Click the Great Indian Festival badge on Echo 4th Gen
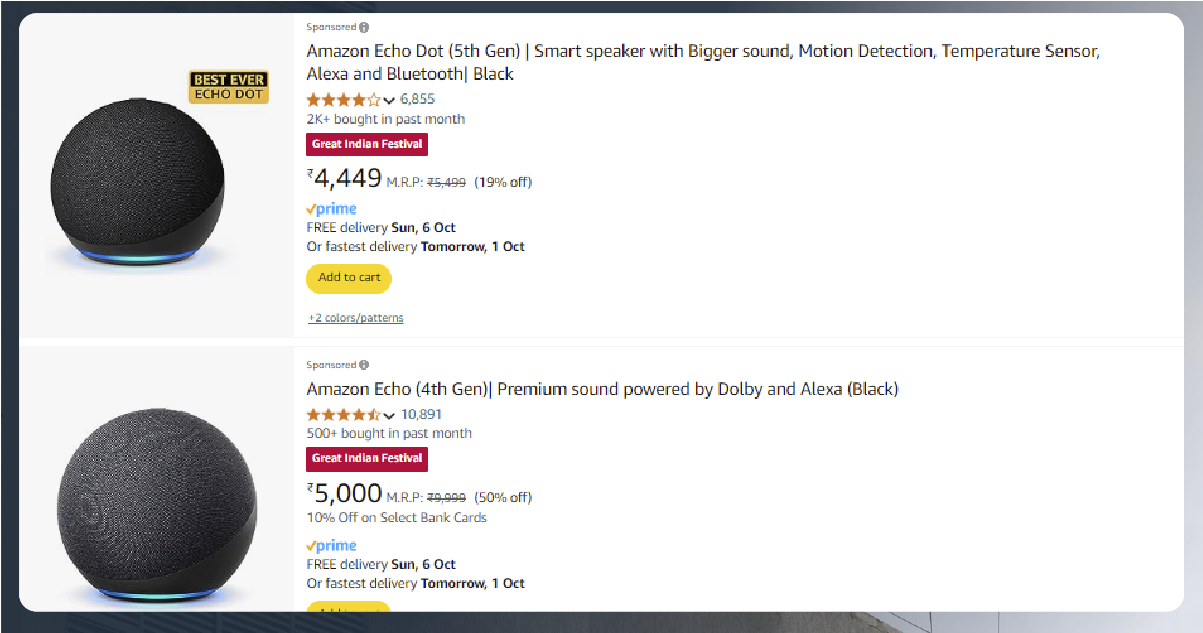The width and height of the screenshot is (1203, 633). (x=367, y=458)
